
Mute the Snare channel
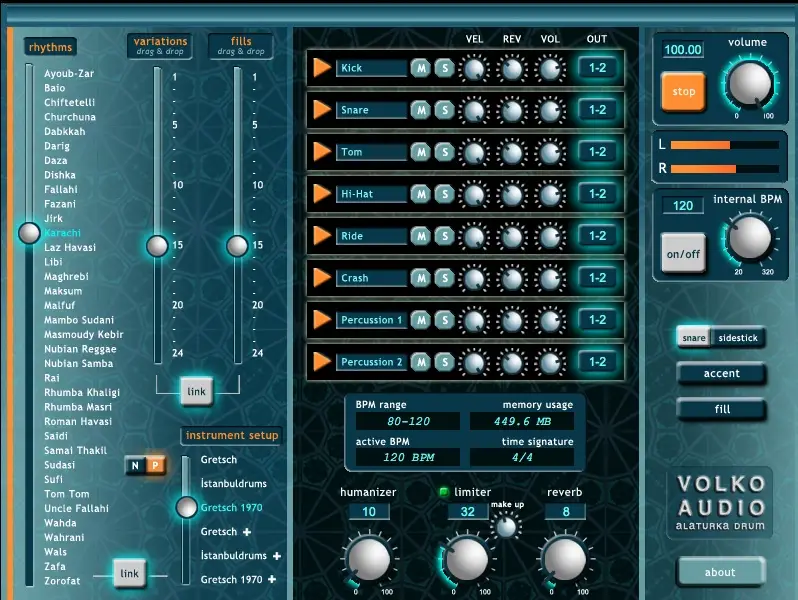pyautogui.click(x=421, y=110)
